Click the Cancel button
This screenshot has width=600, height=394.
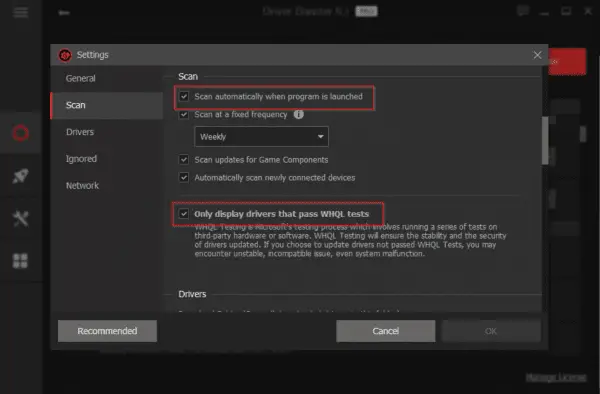tap(385, 331)
